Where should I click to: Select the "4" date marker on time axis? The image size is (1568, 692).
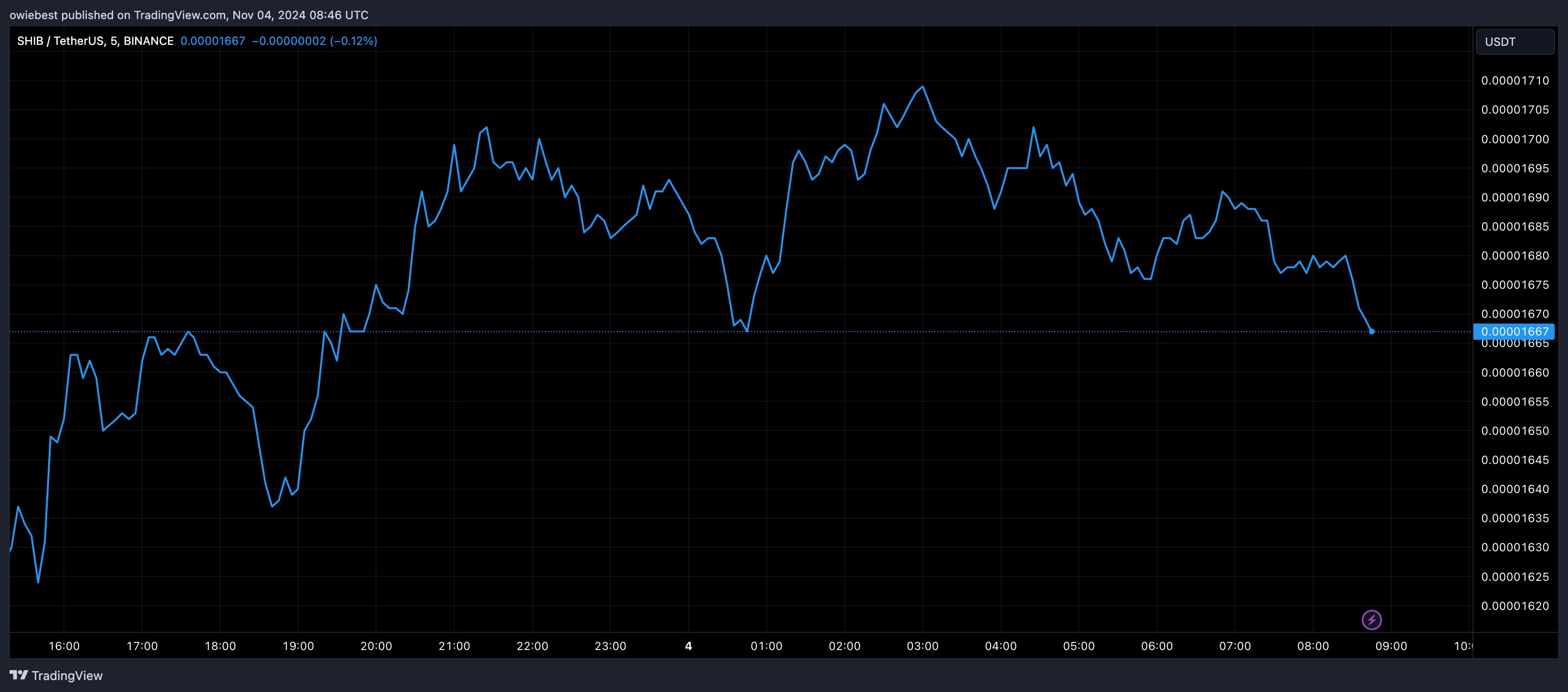[x=689, y=646]
